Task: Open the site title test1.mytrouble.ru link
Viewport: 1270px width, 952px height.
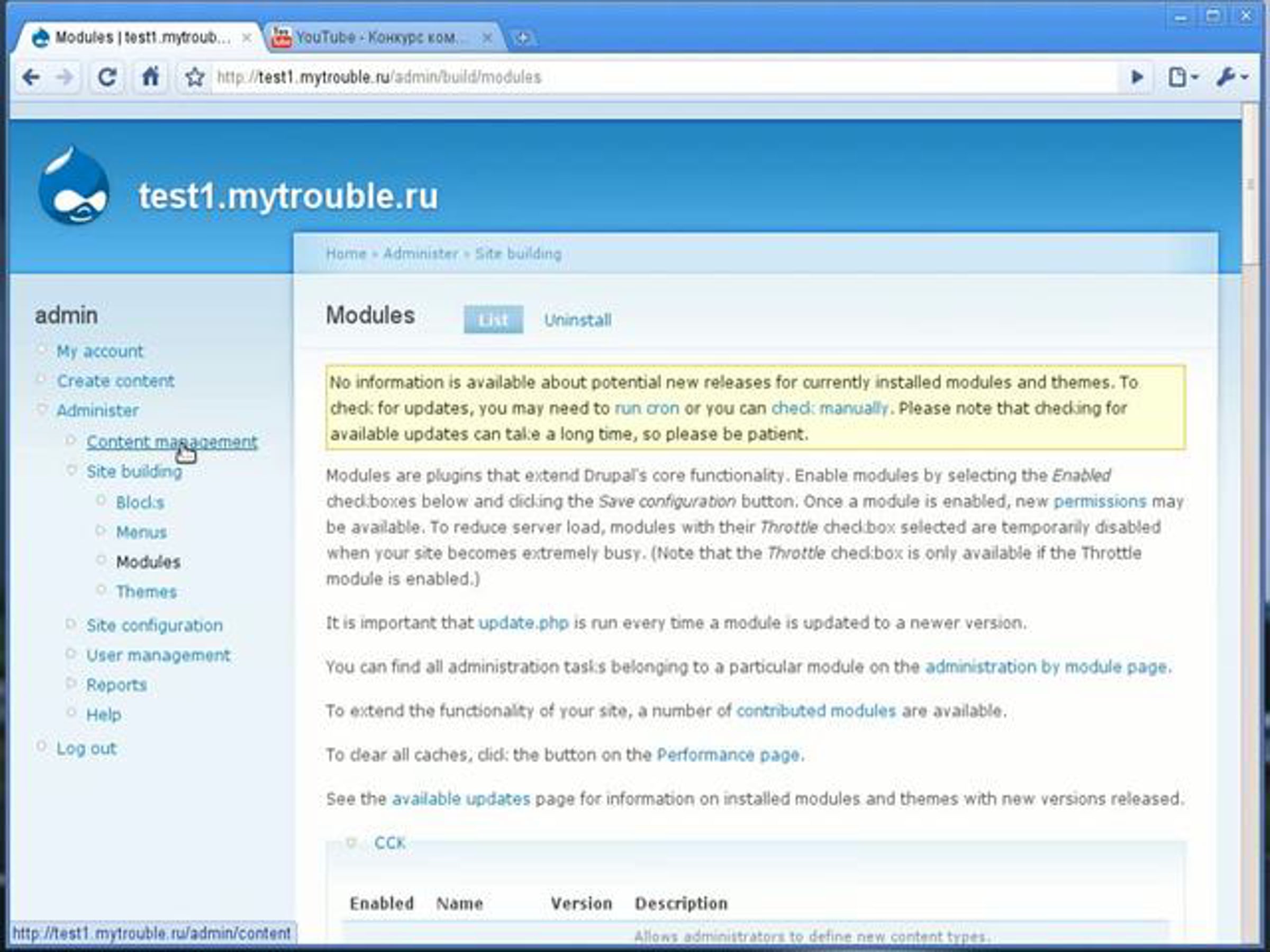Action: 288,196
